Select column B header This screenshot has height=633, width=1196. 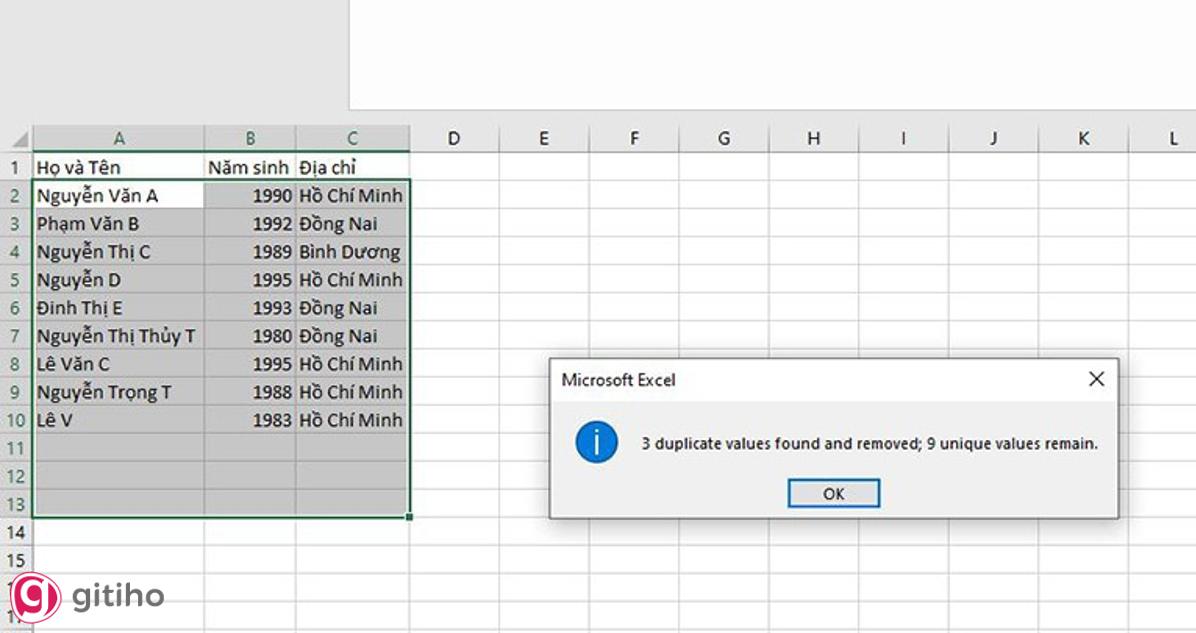coord(250,137)
